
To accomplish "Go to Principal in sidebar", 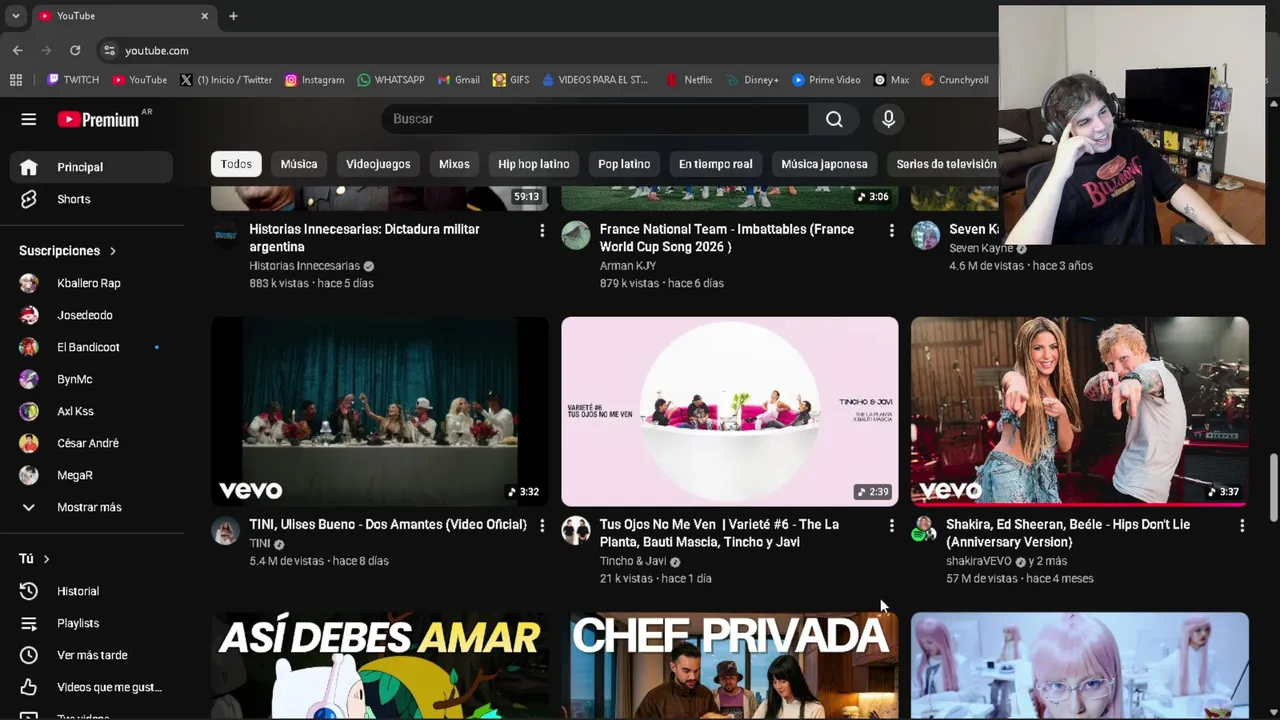I will (x=92, y=167).
